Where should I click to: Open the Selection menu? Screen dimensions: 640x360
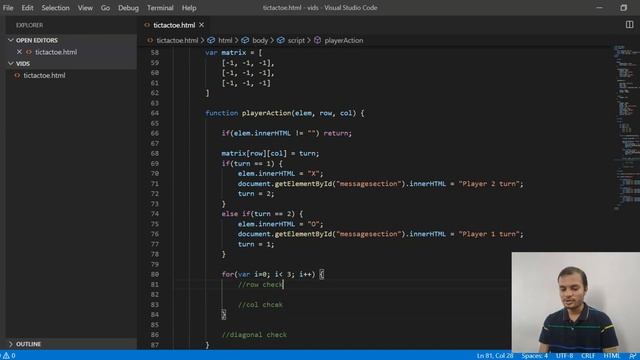coord(55,8)
